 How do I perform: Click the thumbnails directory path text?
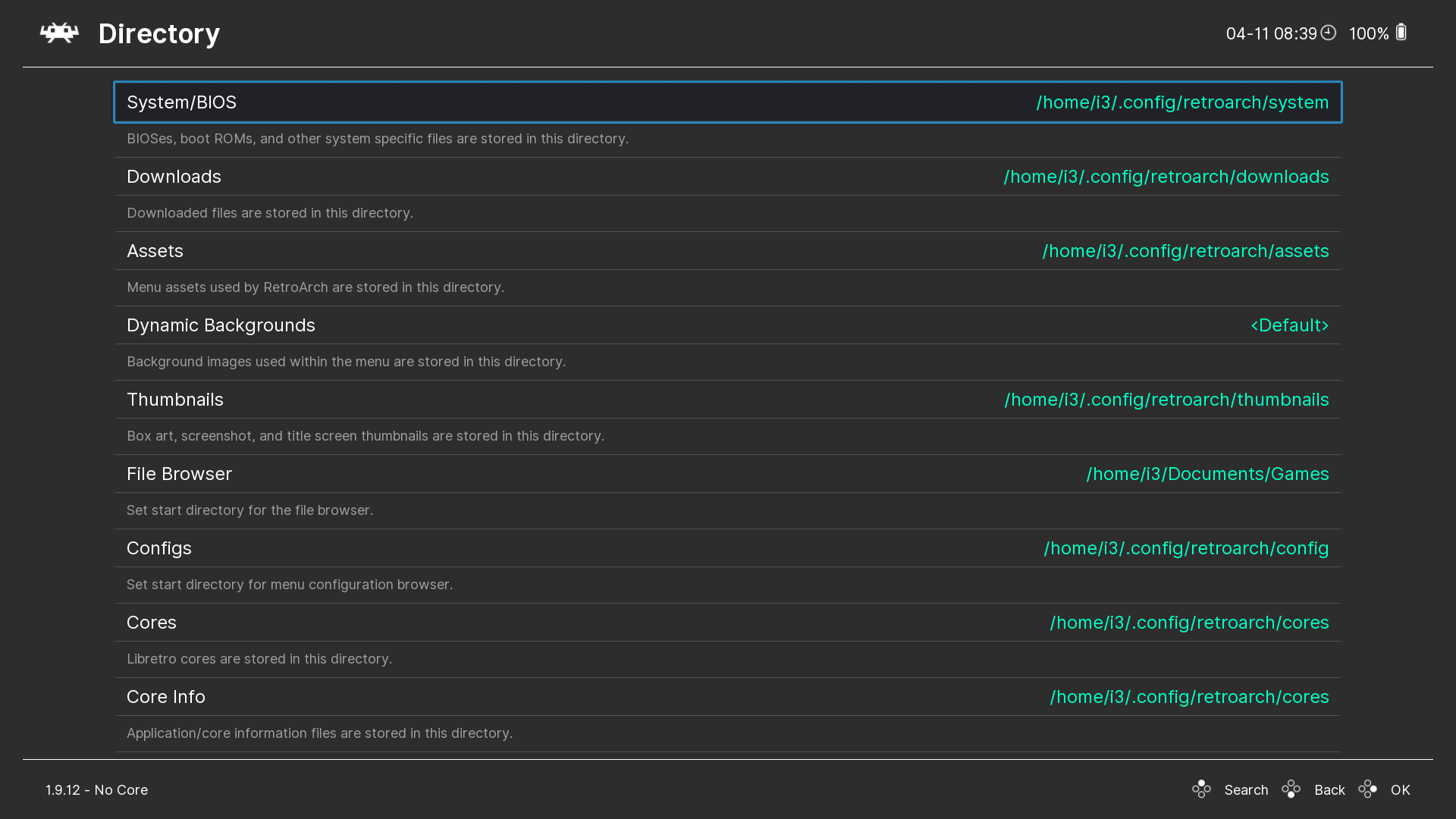click(x=1166, y=400)
